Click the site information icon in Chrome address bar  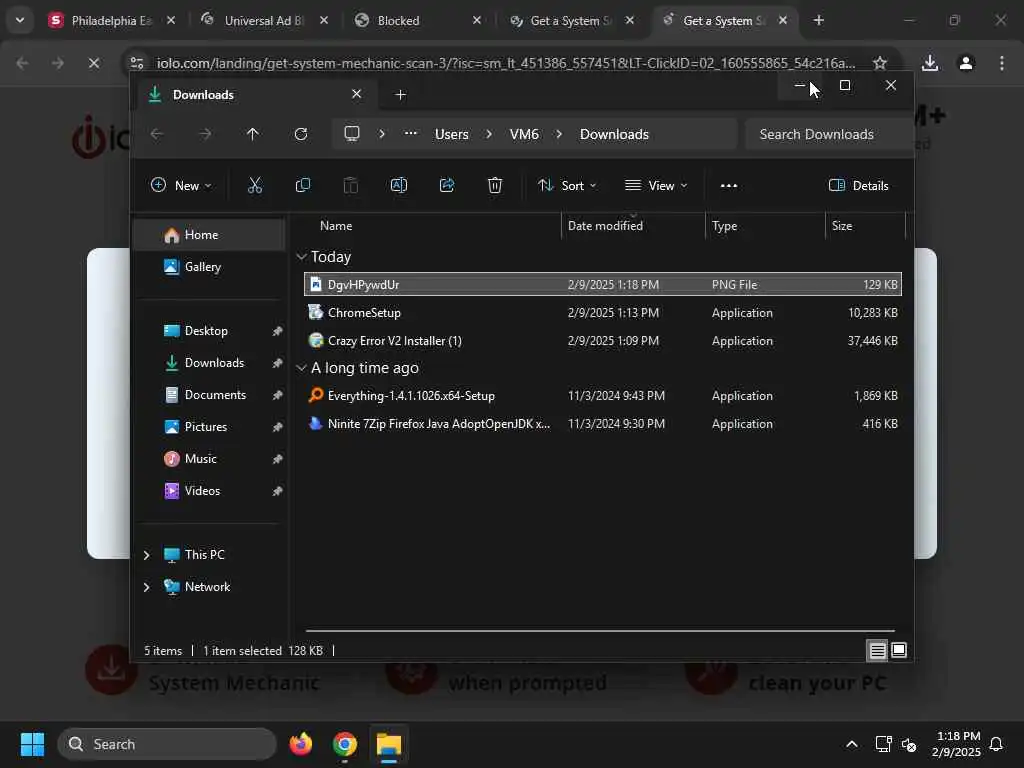click(137, 63)
